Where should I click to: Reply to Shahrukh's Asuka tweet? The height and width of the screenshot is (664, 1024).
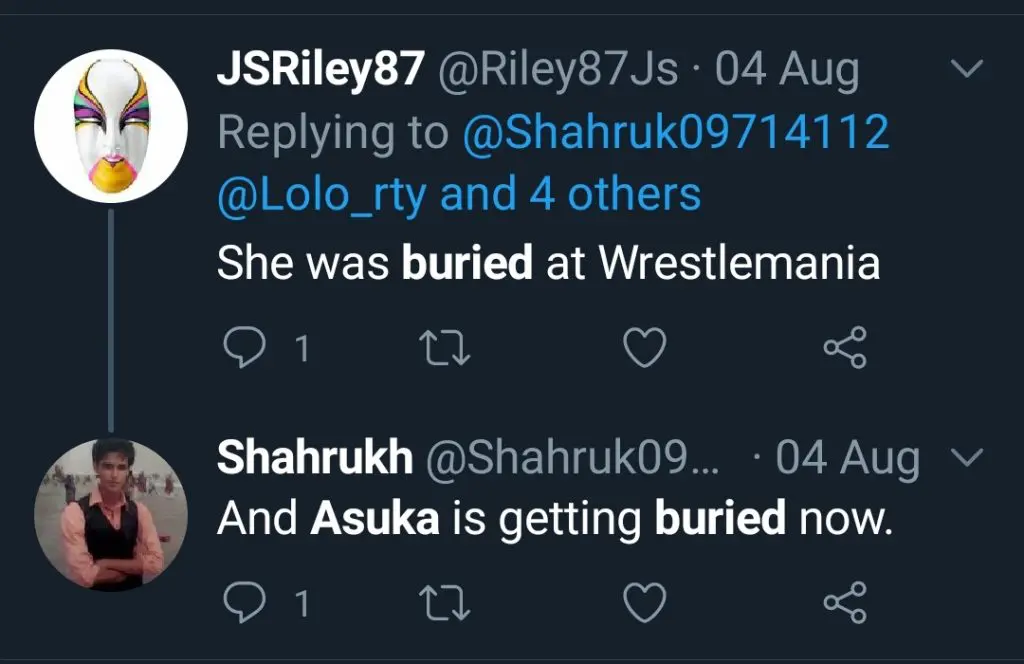coord(241,602)
